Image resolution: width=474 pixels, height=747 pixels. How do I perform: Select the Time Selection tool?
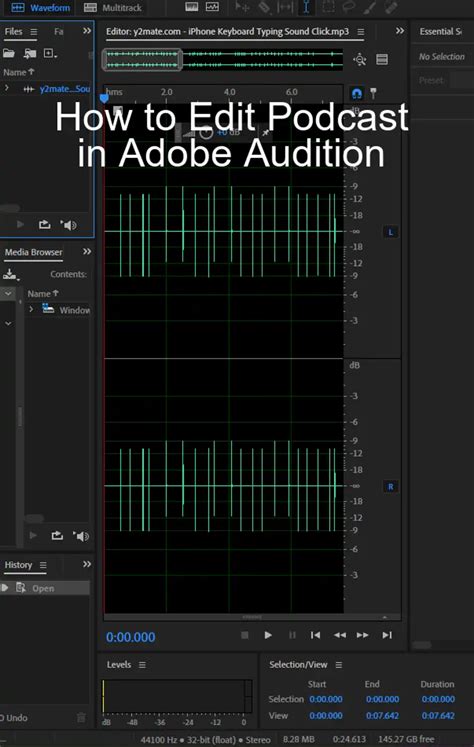306,7
